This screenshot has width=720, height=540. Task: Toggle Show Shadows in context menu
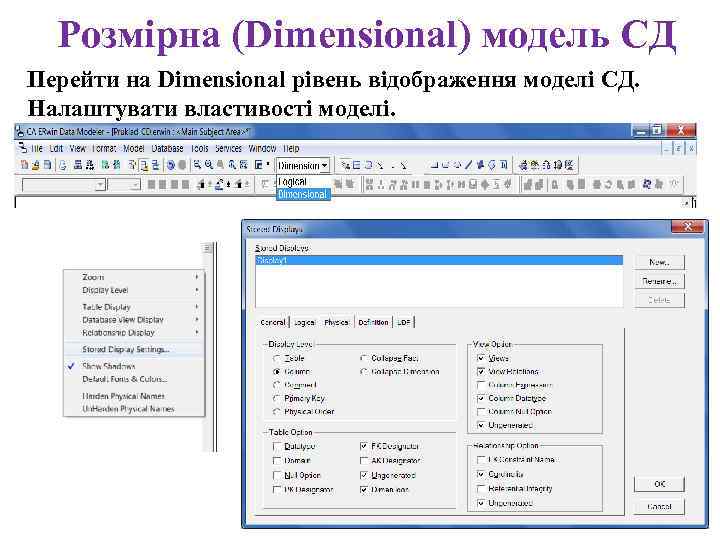[x=134, y=366]
